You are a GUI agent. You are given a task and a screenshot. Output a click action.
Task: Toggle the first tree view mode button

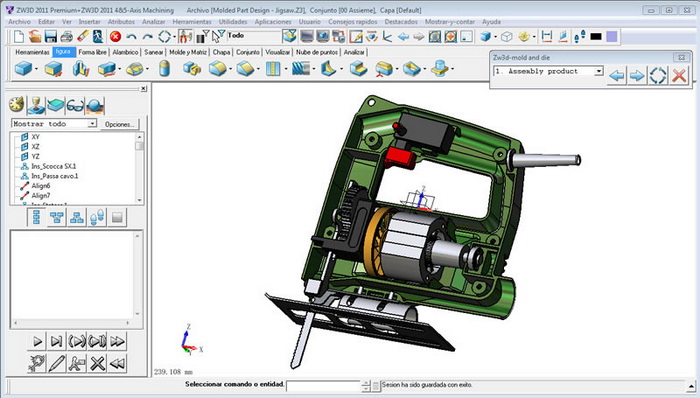click(x=37, y=217)
